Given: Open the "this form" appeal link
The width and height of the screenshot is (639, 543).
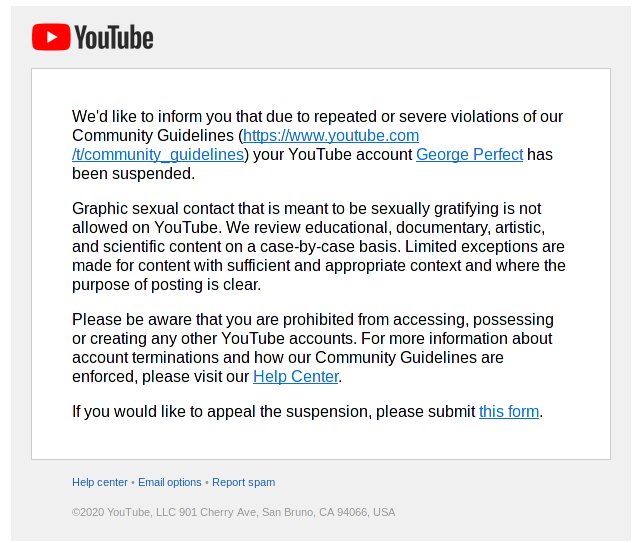Looking at the screenshot, I should tap(509, 412).
